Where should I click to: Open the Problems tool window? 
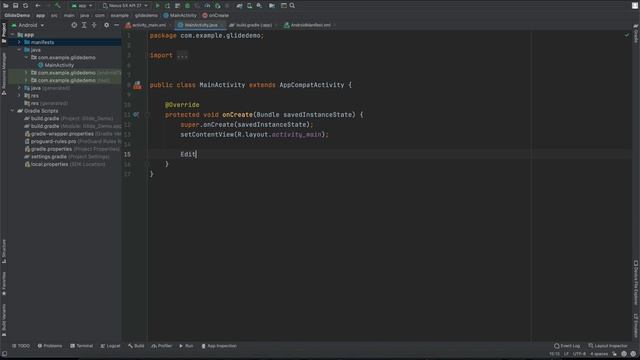50,346
